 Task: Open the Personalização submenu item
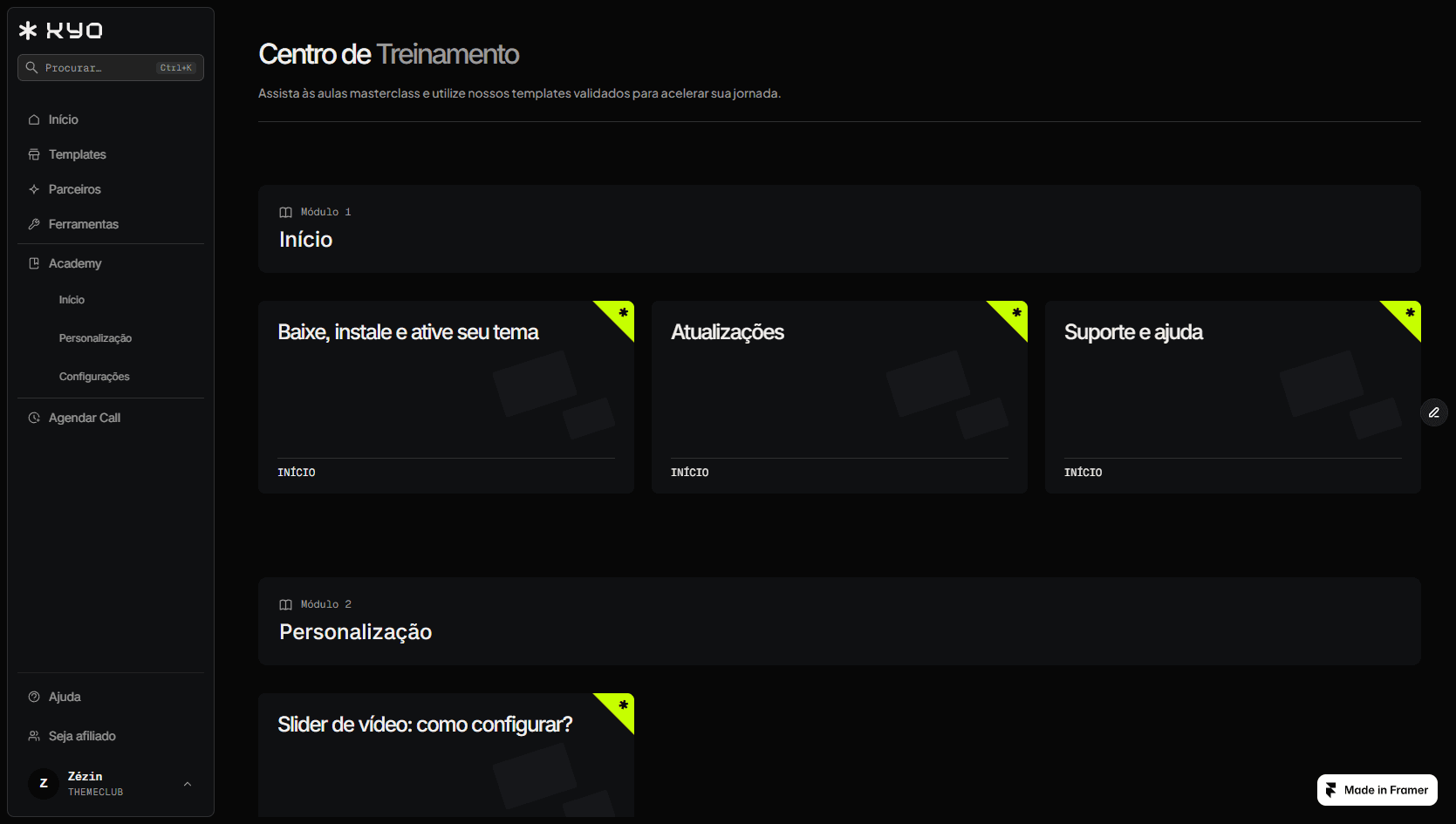tap(95, 338)
